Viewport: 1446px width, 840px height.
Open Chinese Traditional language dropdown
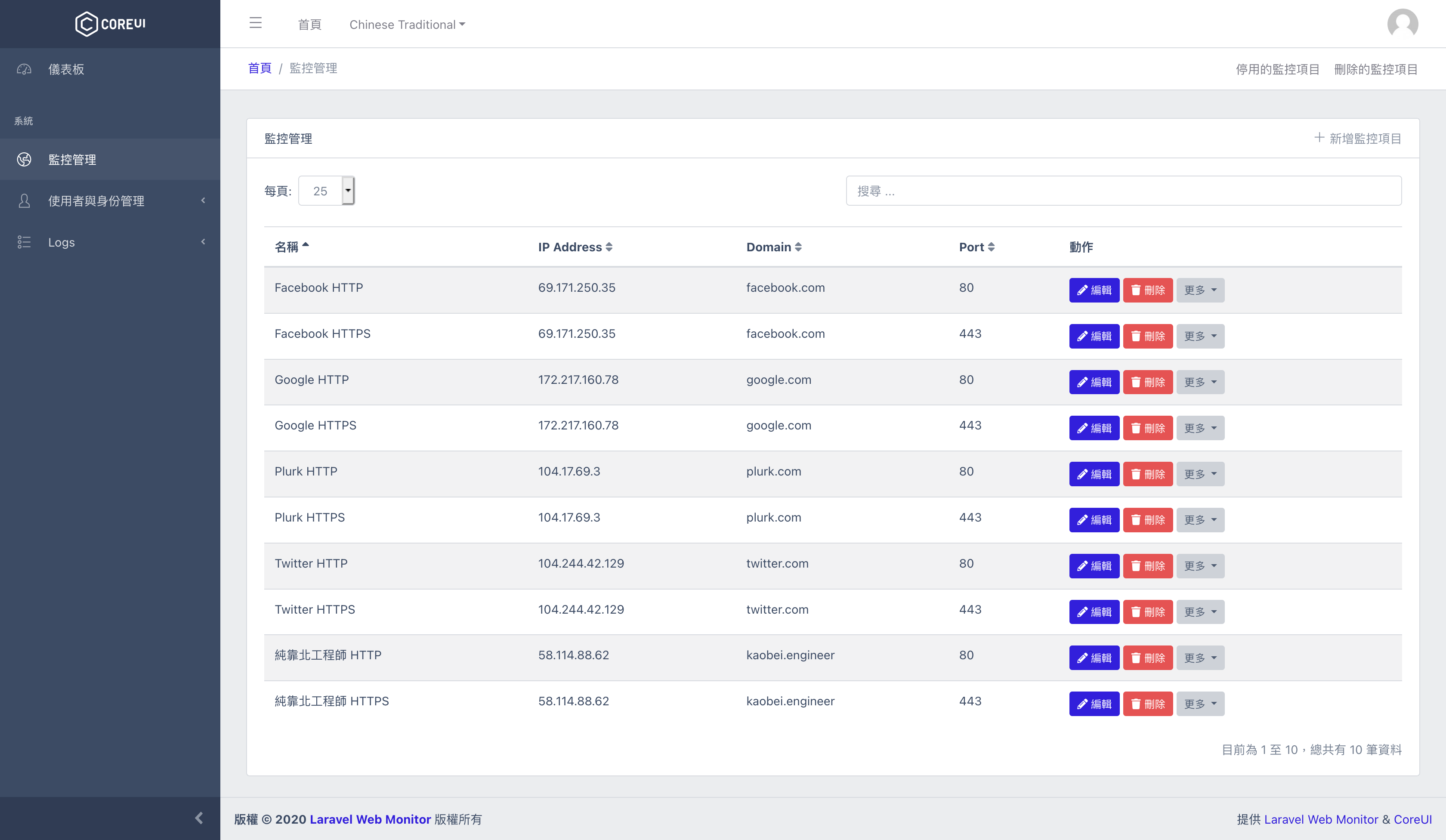(x=407, y=25)
